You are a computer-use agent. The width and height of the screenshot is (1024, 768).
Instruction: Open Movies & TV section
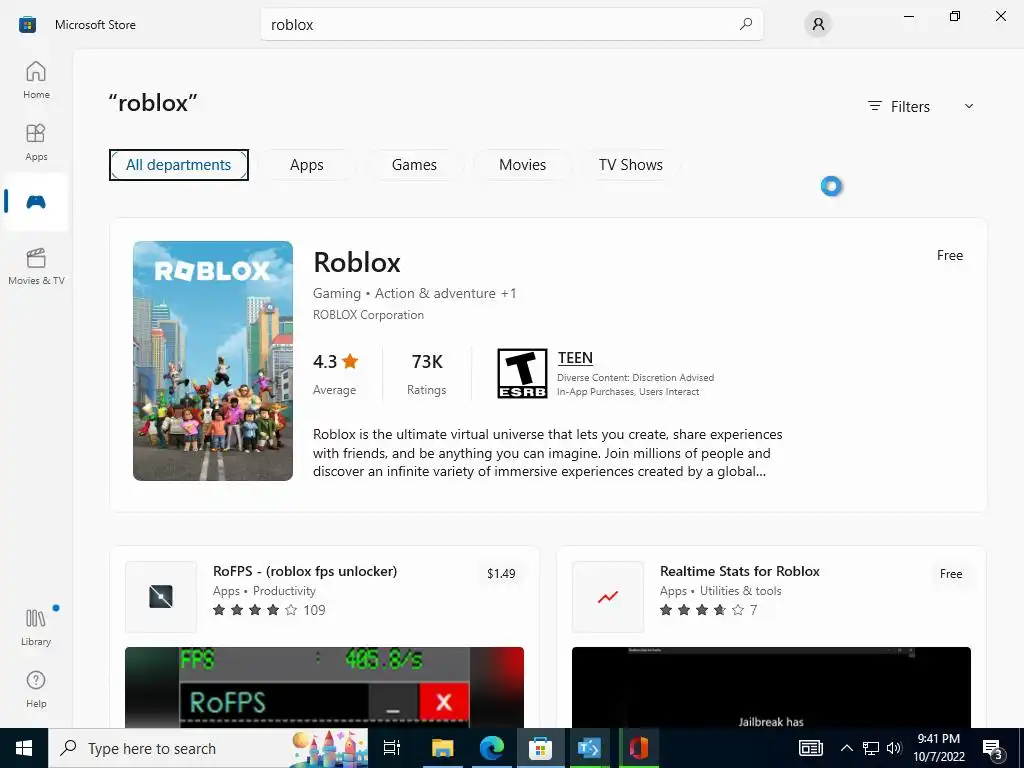click(x=36, y=266)
